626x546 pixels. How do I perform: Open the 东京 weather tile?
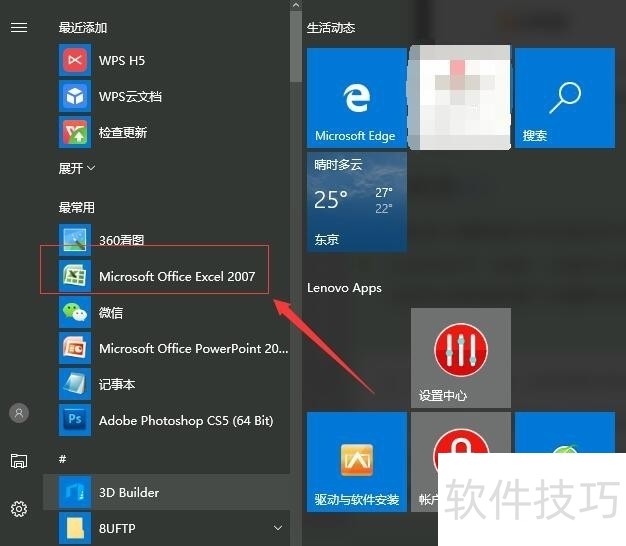click(357, 202)
